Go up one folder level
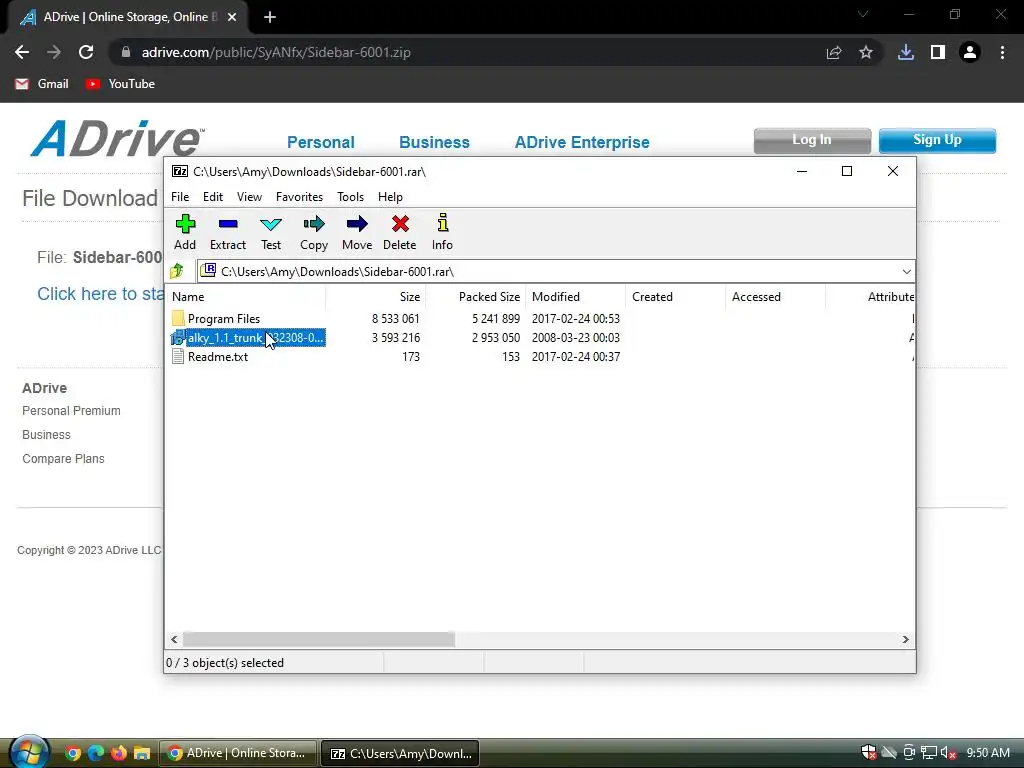This screenshot has height=768, width=1024. [177, 271]
